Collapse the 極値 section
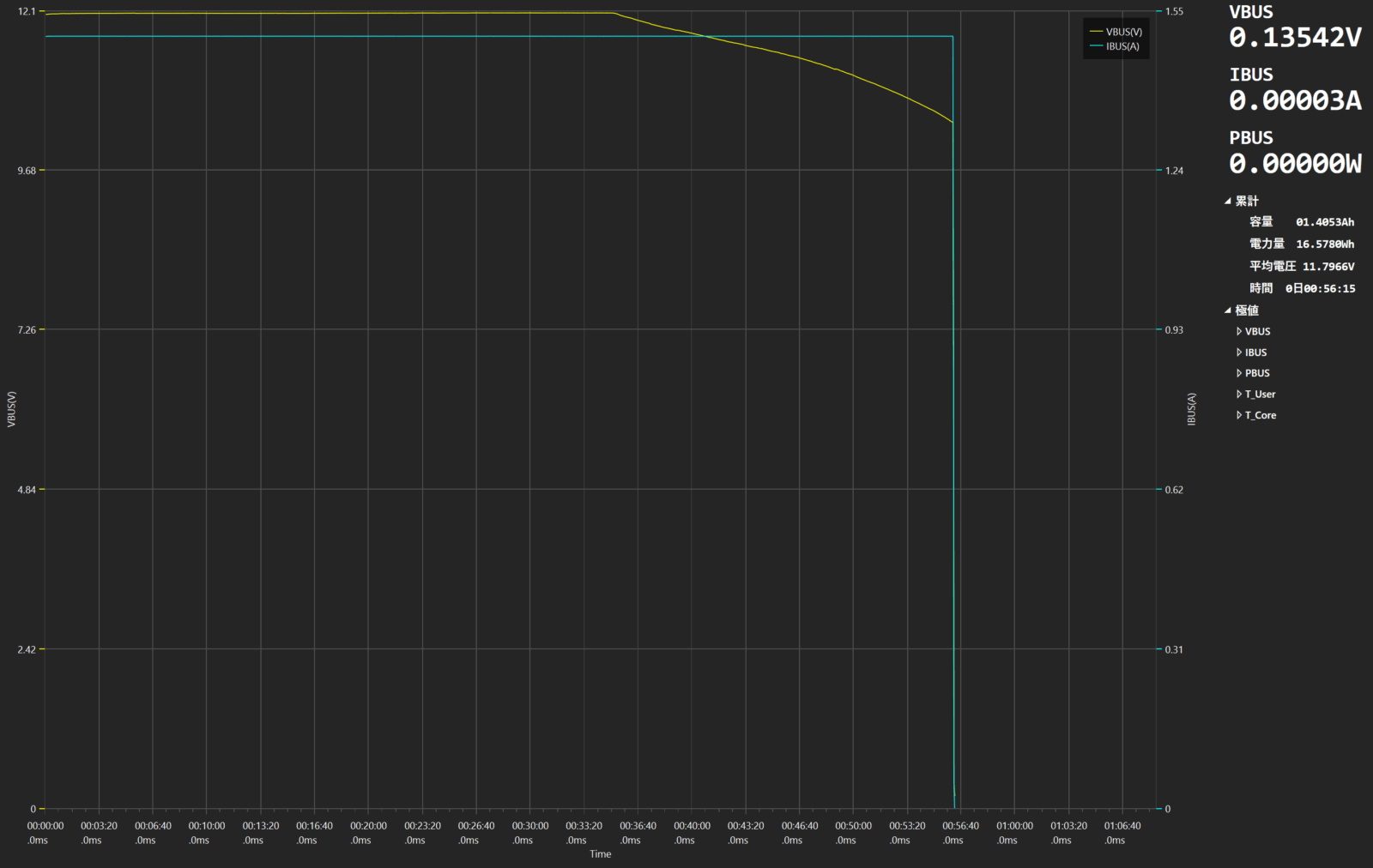This screenshot has width=1373, height=868. click(x=1228, y=310)
